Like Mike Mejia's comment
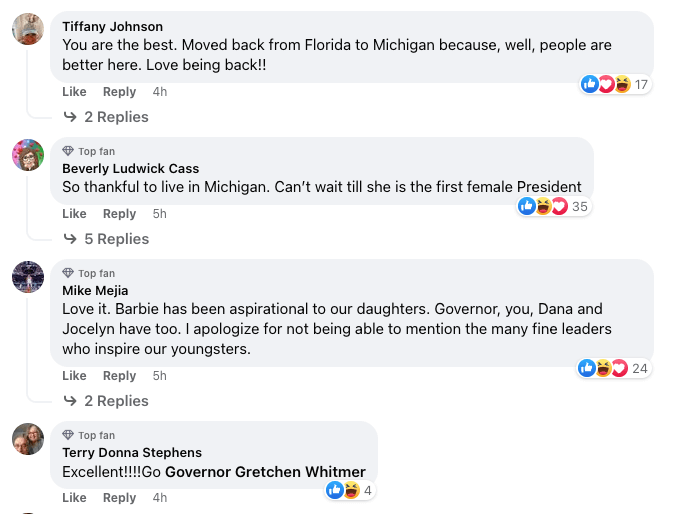This screenshot has height=514, width=685. [74, 376]
